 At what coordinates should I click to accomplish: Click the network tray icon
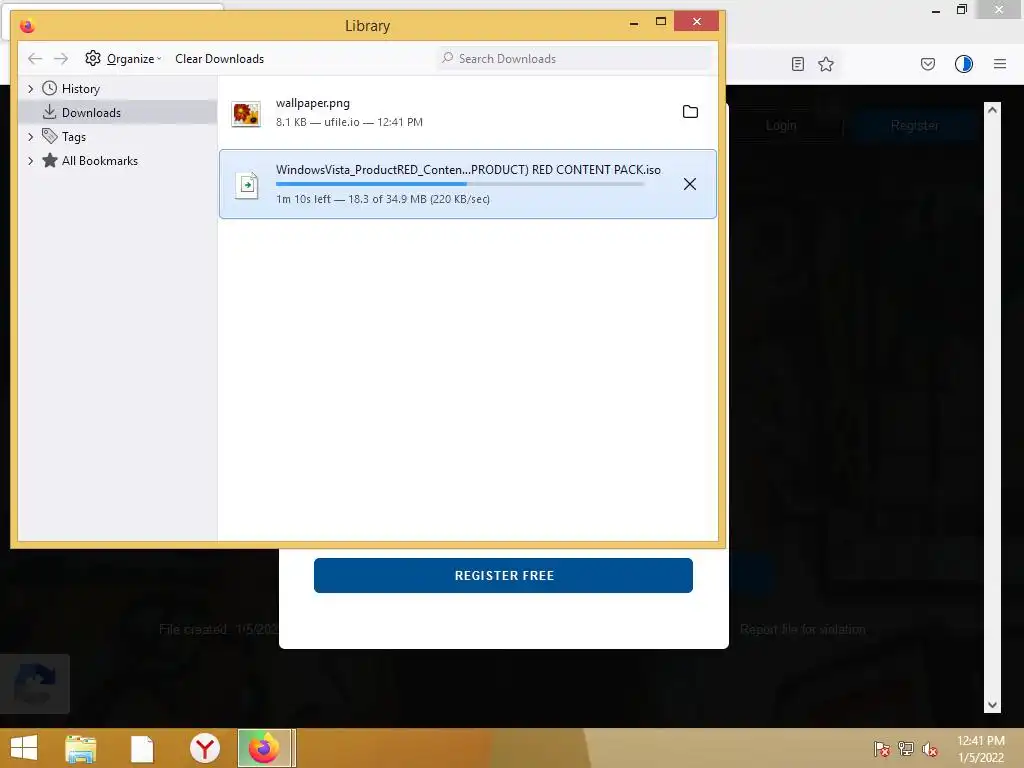pyautogui.click(x=906, y=749)
